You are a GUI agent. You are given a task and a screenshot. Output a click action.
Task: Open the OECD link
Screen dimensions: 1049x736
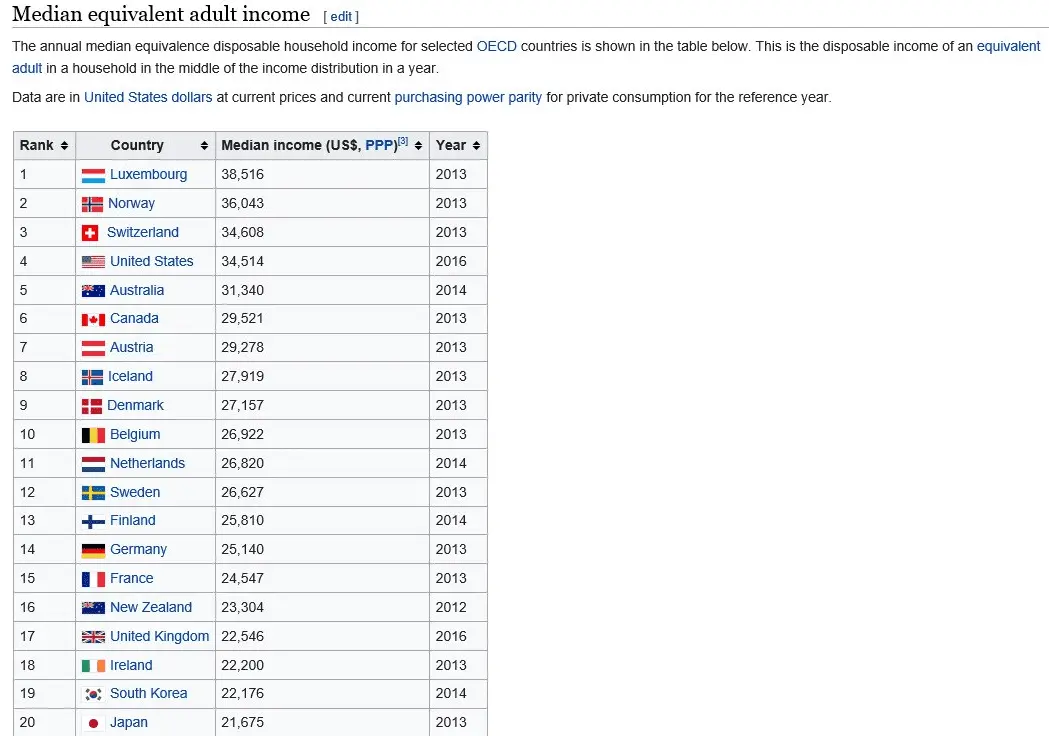pos(497,46)
